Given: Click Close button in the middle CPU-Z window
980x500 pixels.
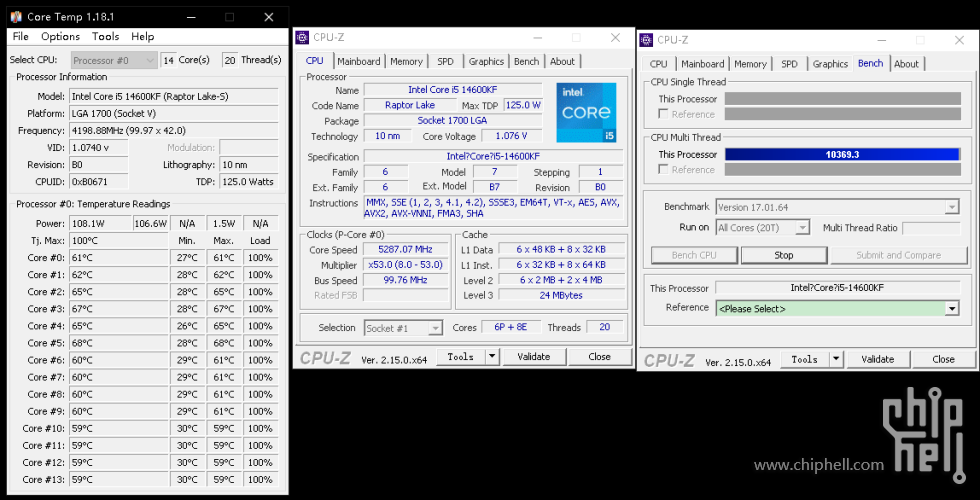Looking at the screenshot, I should (599, 356).
